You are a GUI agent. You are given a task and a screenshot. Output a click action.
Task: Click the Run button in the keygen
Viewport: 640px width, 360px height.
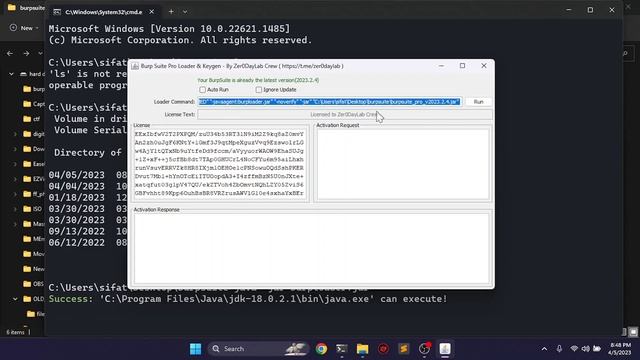pyautogui.click(x=478, y=102)
